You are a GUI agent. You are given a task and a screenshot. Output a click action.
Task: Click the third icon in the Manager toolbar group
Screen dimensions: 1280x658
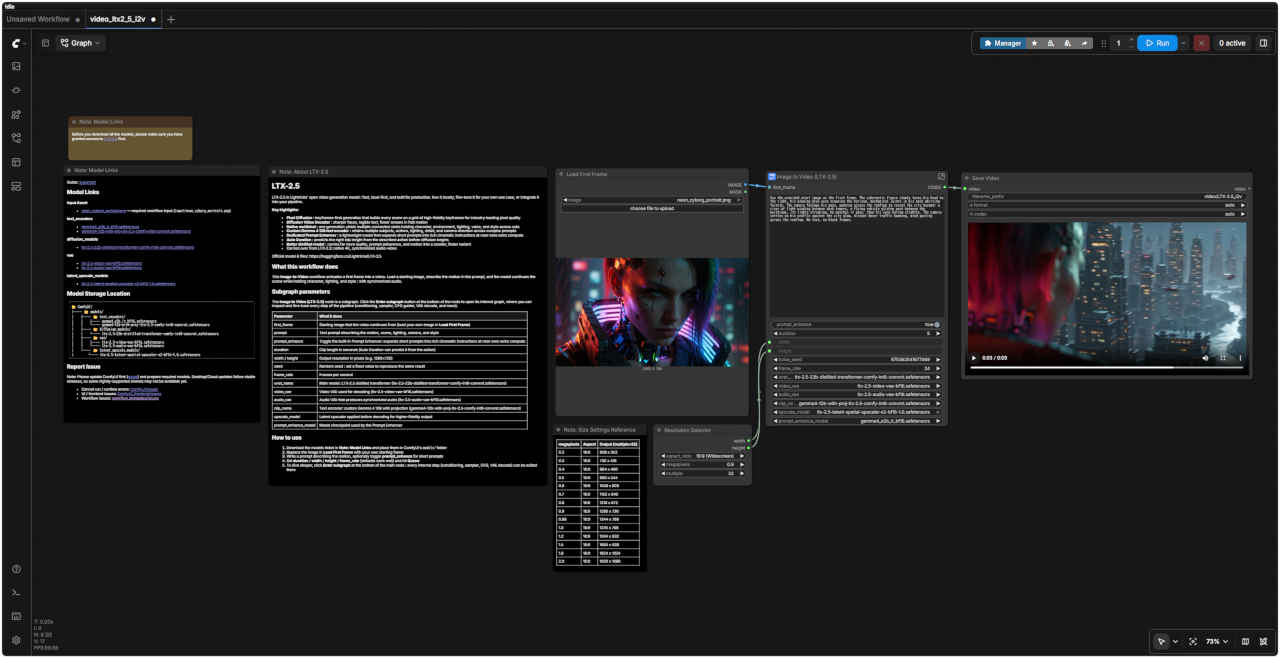[1050, 43]
